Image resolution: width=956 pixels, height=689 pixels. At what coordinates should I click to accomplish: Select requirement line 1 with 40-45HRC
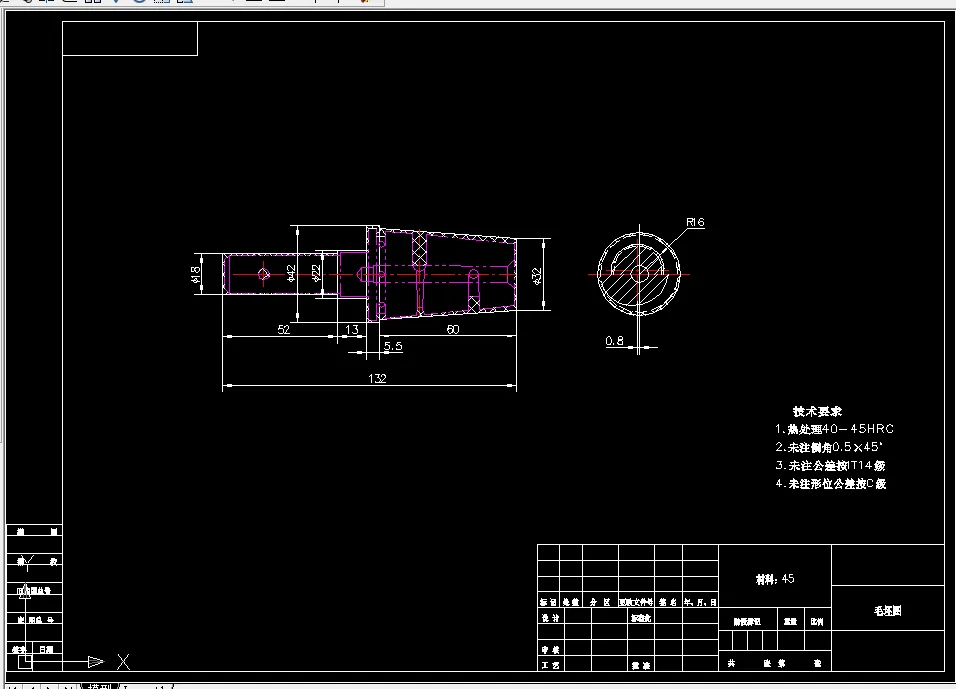pyautogui.click(x=834, y=429)
